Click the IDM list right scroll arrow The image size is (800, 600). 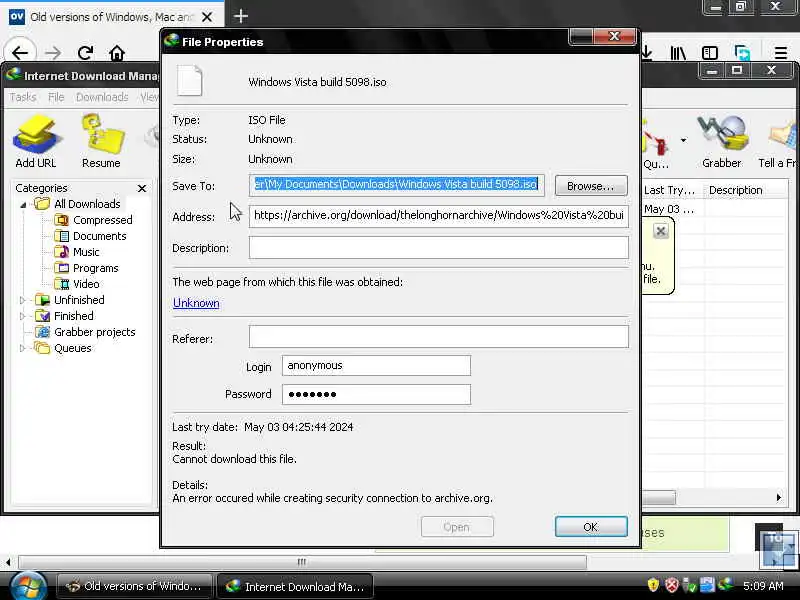[x=779, y=497]
